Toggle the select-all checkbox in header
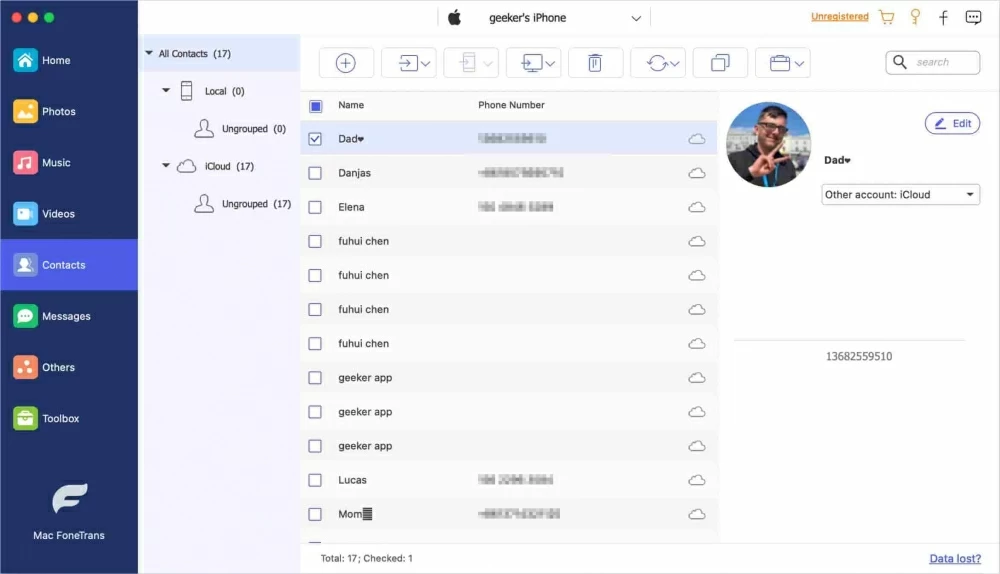 click(315, 105)
